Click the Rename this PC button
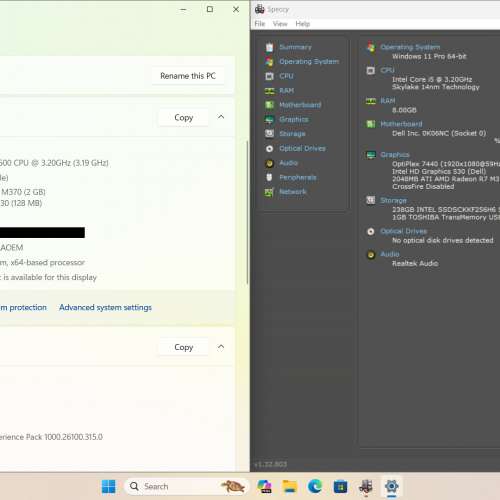This screenshot has height=500, width=500. click(188, 76)
